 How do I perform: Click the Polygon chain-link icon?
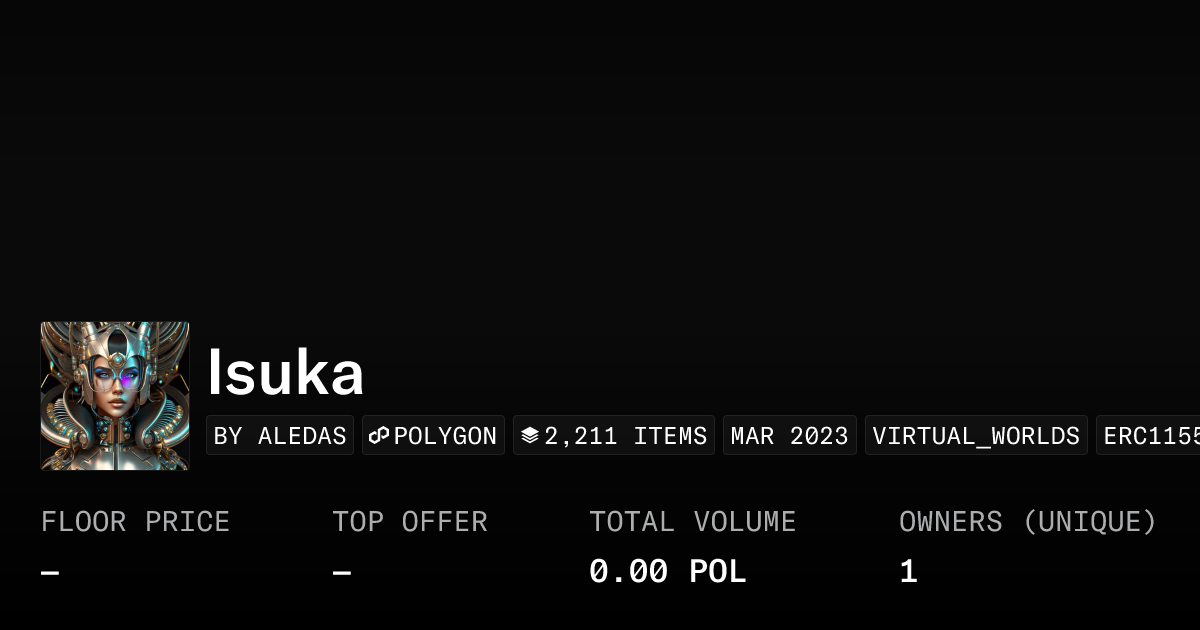379,435
